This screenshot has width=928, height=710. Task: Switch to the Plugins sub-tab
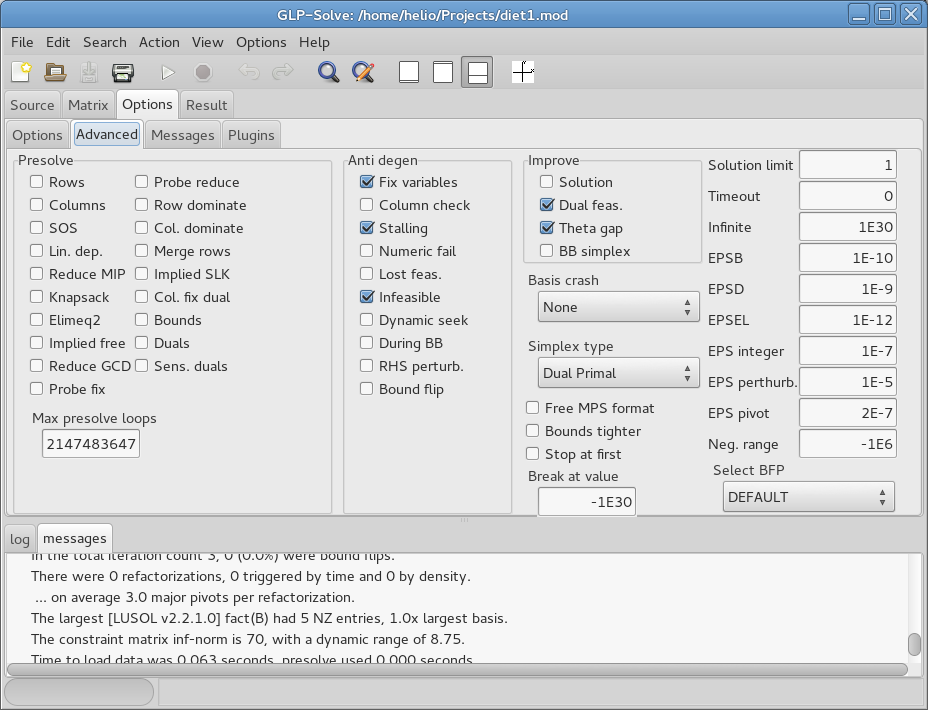(x=251, y=135)
